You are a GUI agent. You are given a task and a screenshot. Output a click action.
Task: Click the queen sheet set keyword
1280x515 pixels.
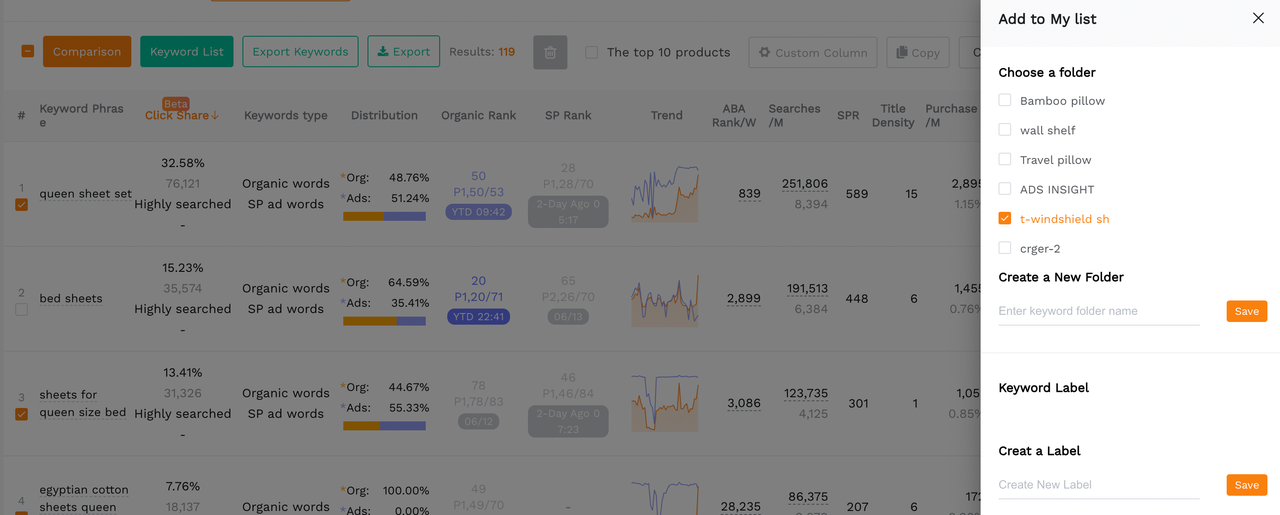click(86, 194)
